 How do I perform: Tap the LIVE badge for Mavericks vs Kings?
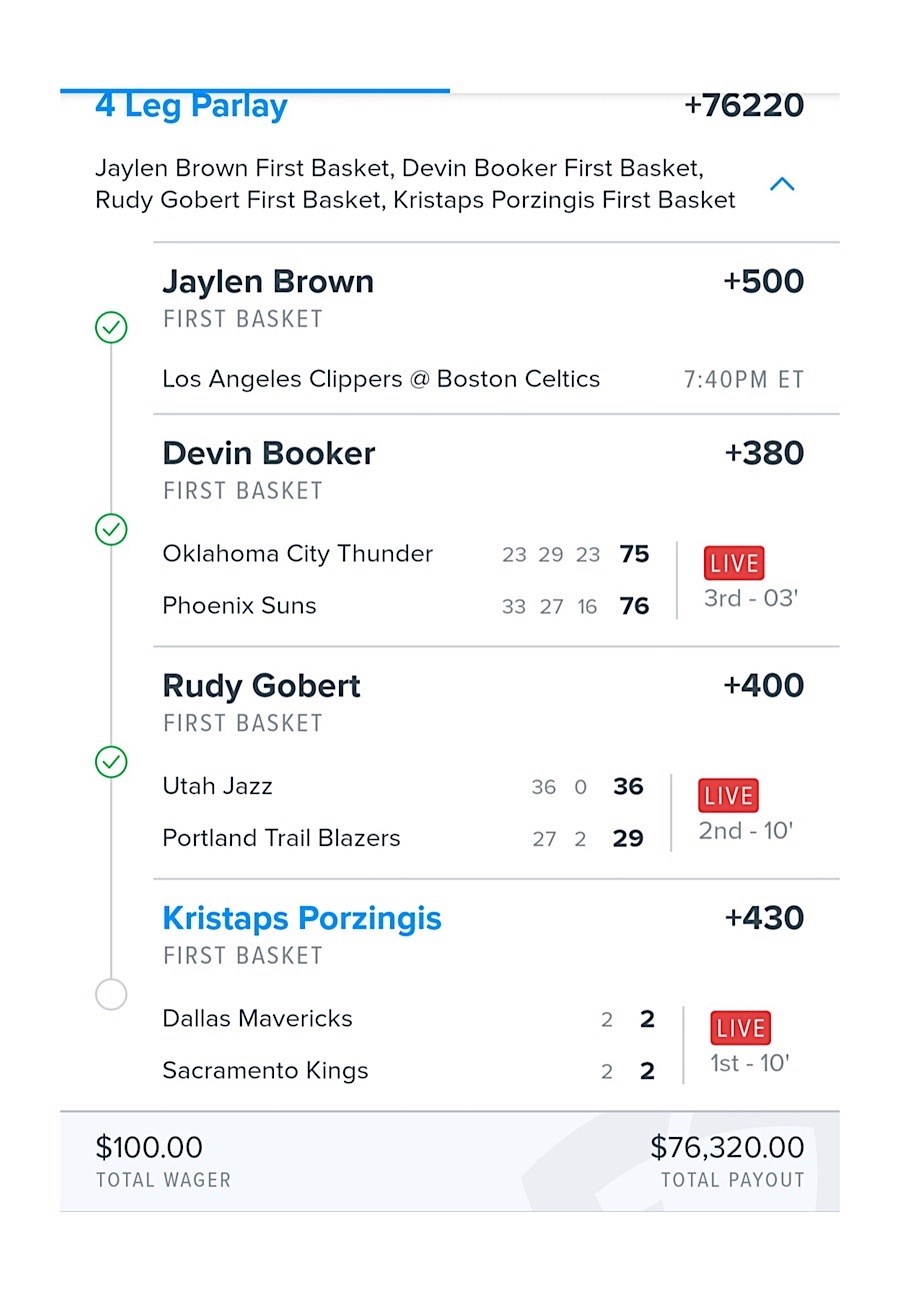pos(741,1028)
